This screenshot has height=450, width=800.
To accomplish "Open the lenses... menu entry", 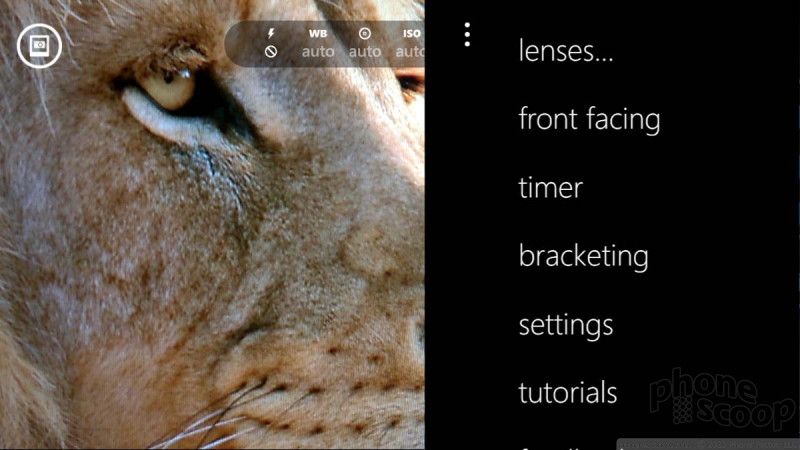I will click(566, 51).
